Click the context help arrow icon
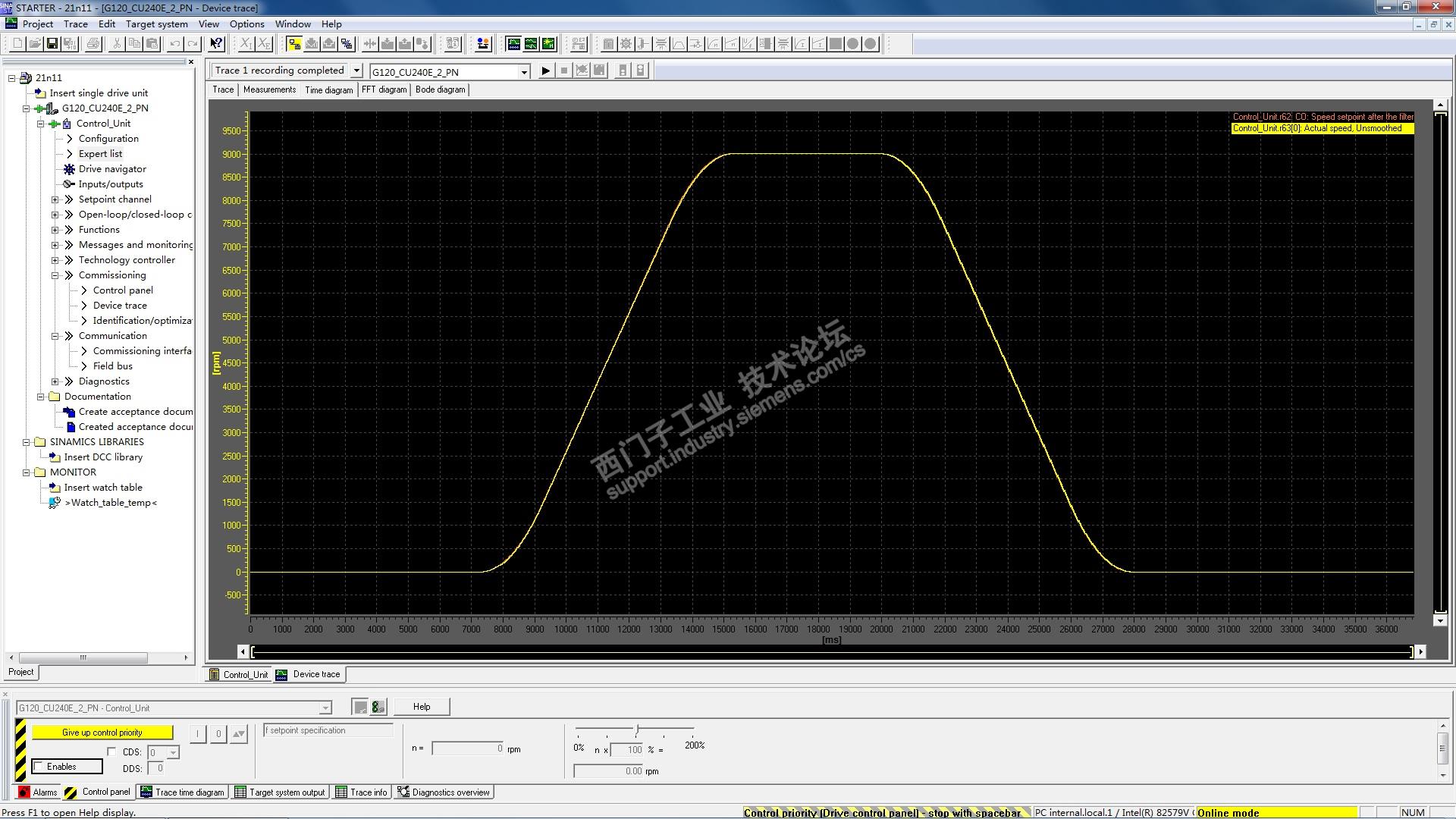 (x=216, y=44)
